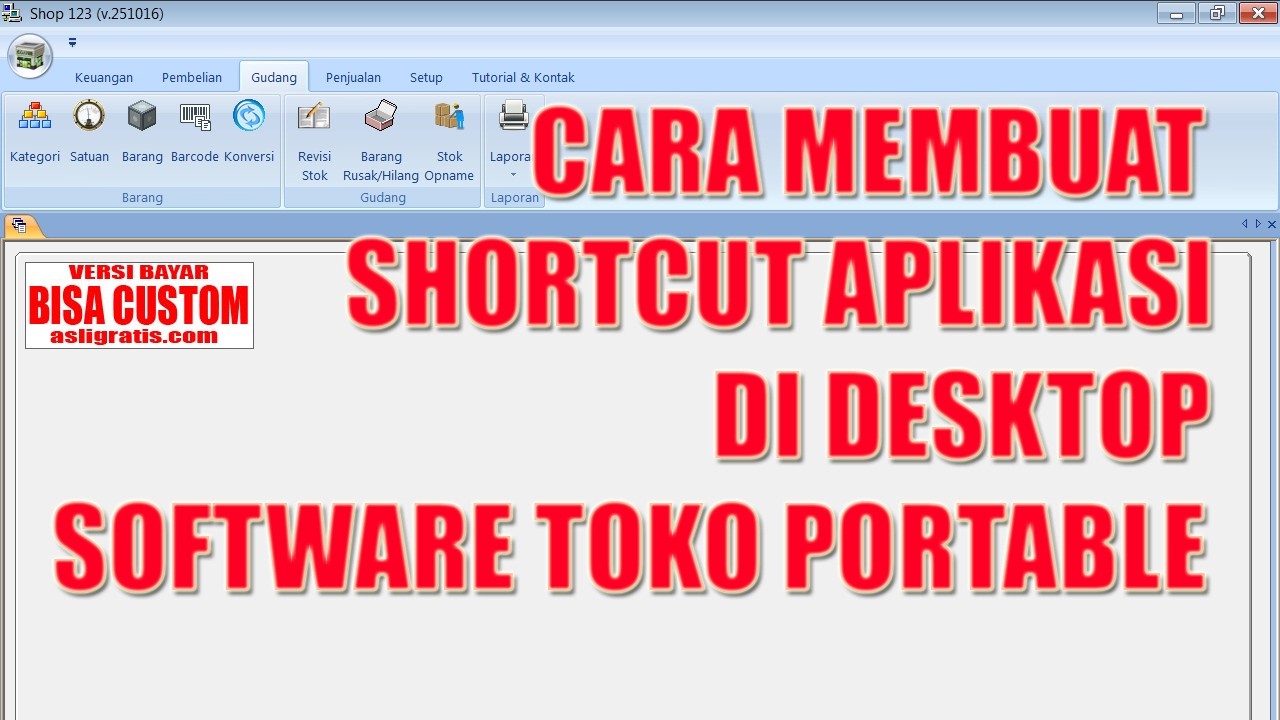The width and height of the screenshot is (1280, 720).
Task: Click the document tab windows icon
Action: (x=20, y=226)
